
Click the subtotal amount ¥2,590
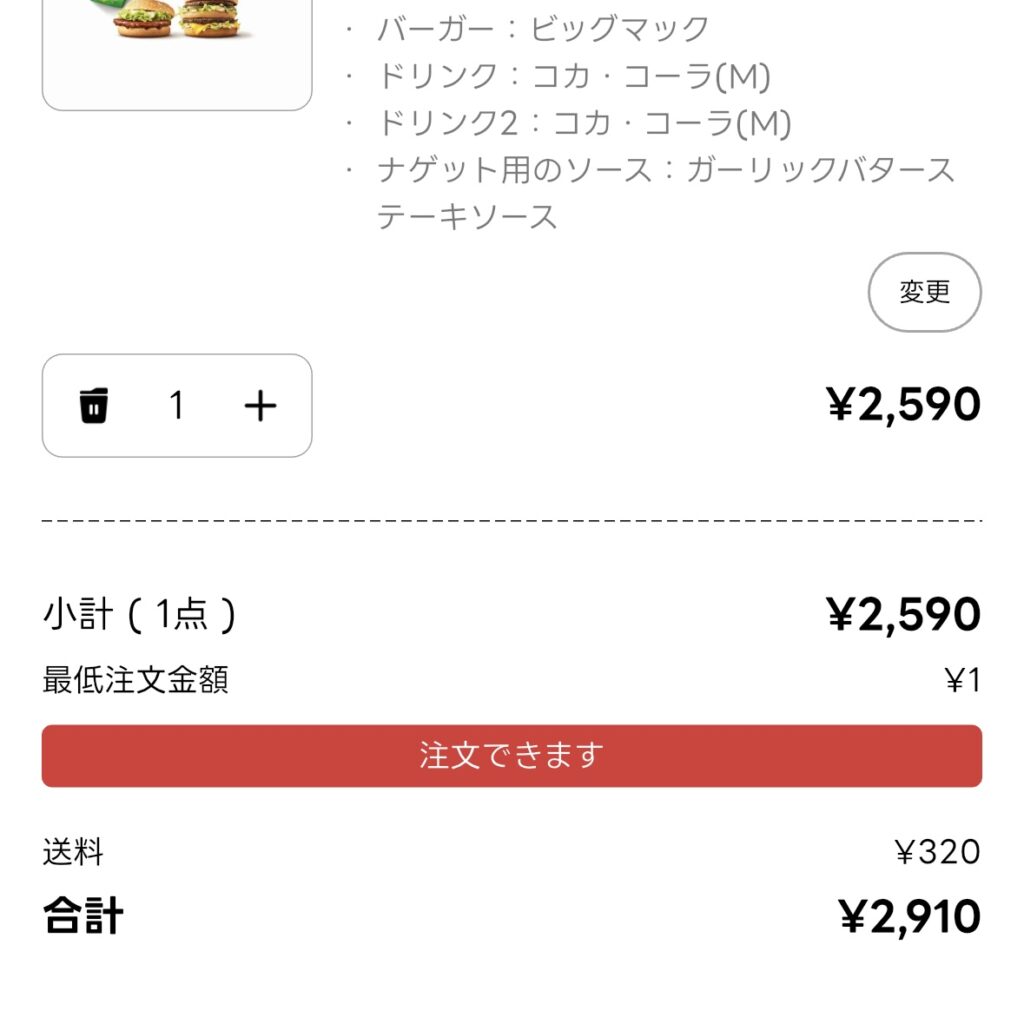click(x=903, y=614)
